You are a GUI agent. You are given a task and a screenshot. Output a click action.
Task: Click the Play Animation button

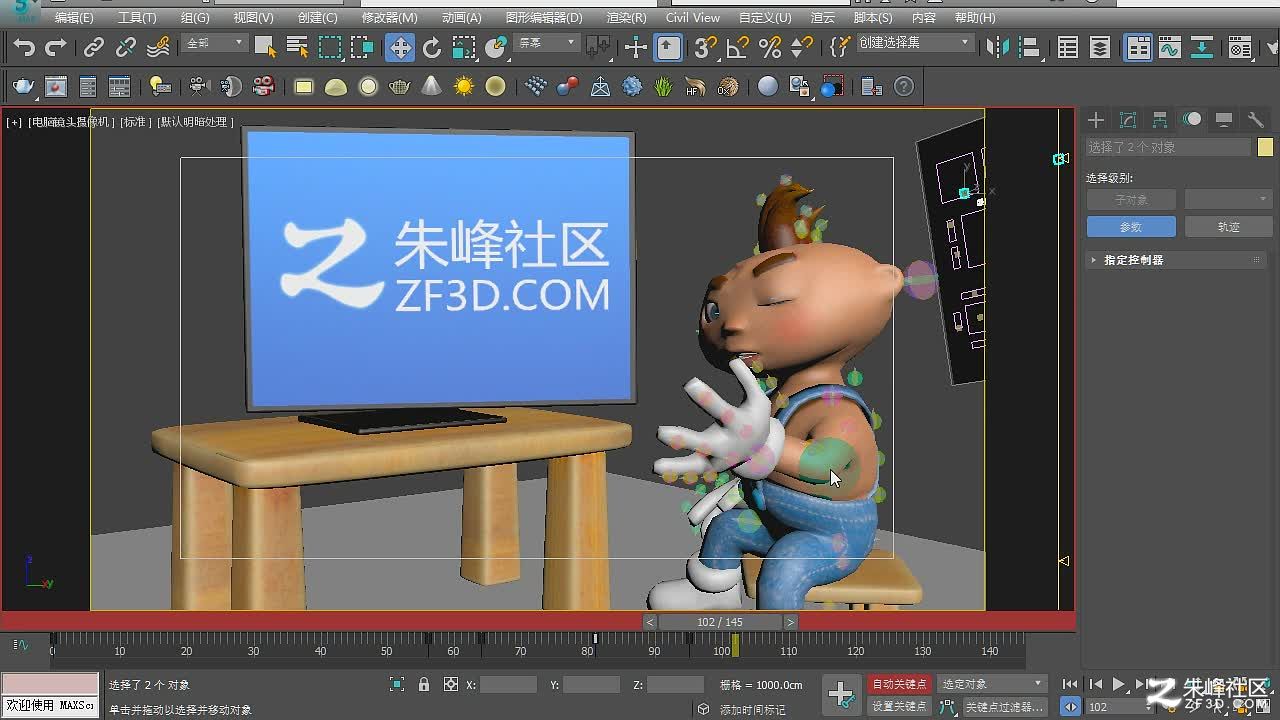(x=1119, y=685)
